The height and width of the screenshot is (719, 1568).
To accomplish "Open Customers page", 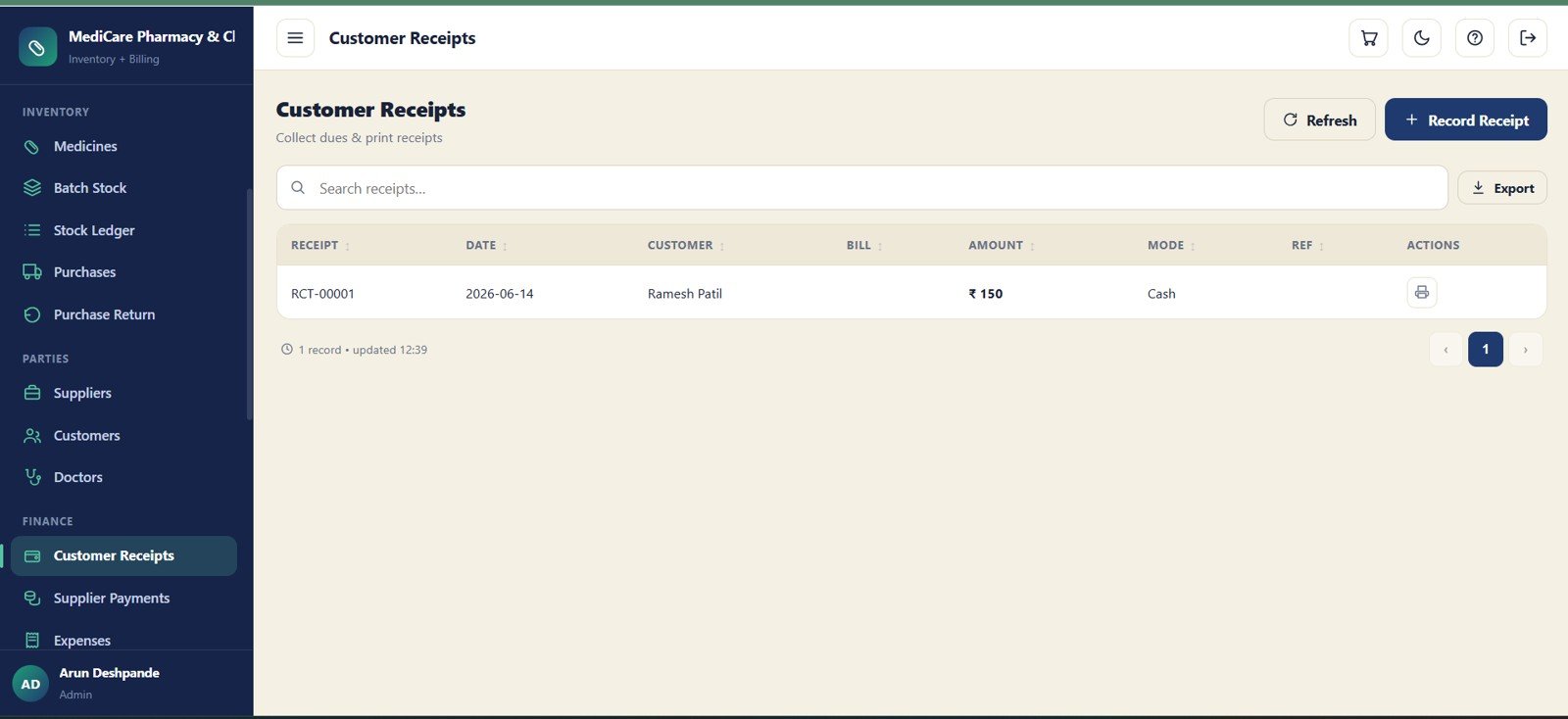I will (x=123, y=435).
